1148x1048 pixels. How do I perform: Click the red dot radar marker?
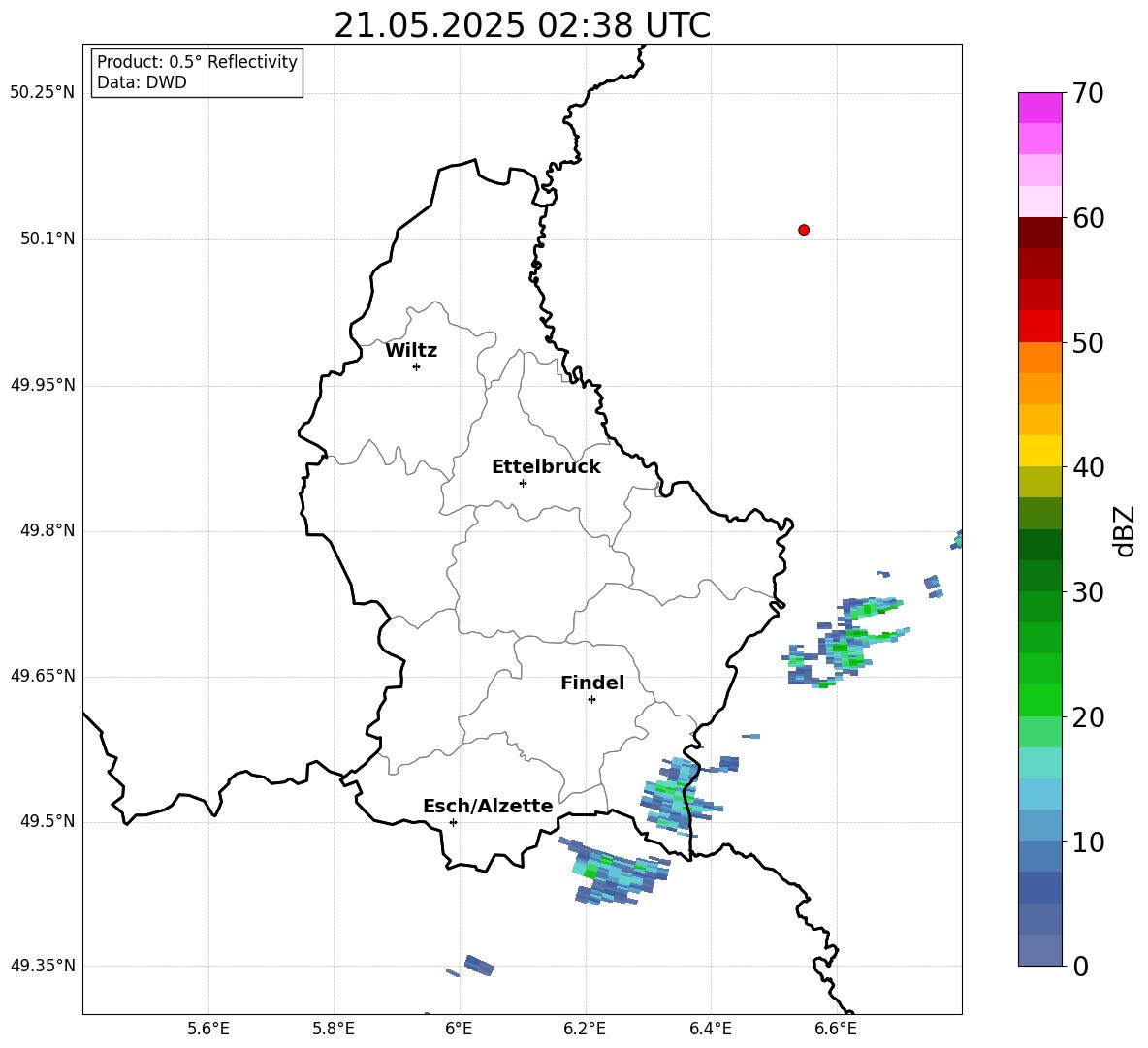(x=803, y=230)
